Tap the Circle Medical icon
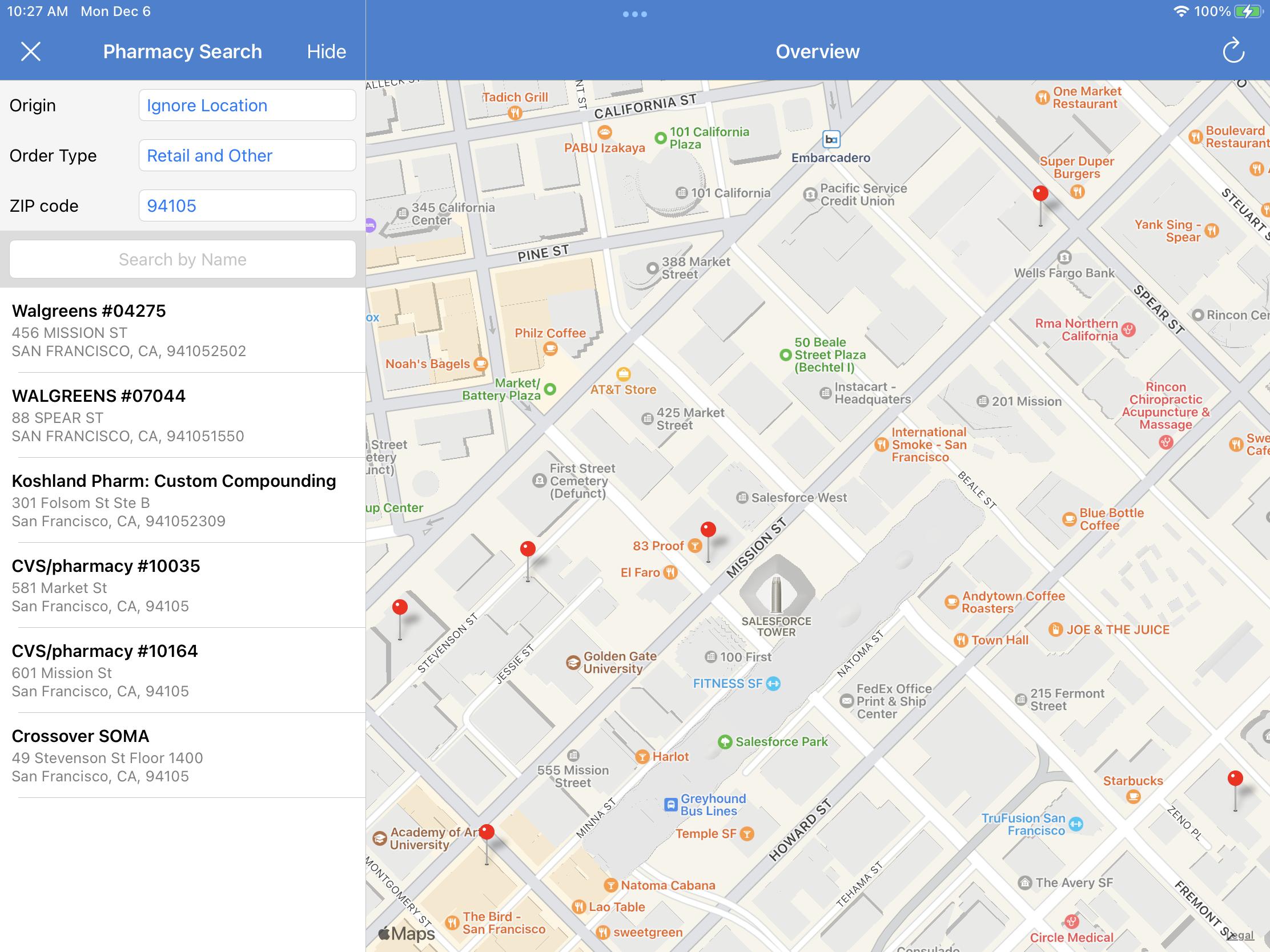1270x952 pixels. (x=1071, y=922)
